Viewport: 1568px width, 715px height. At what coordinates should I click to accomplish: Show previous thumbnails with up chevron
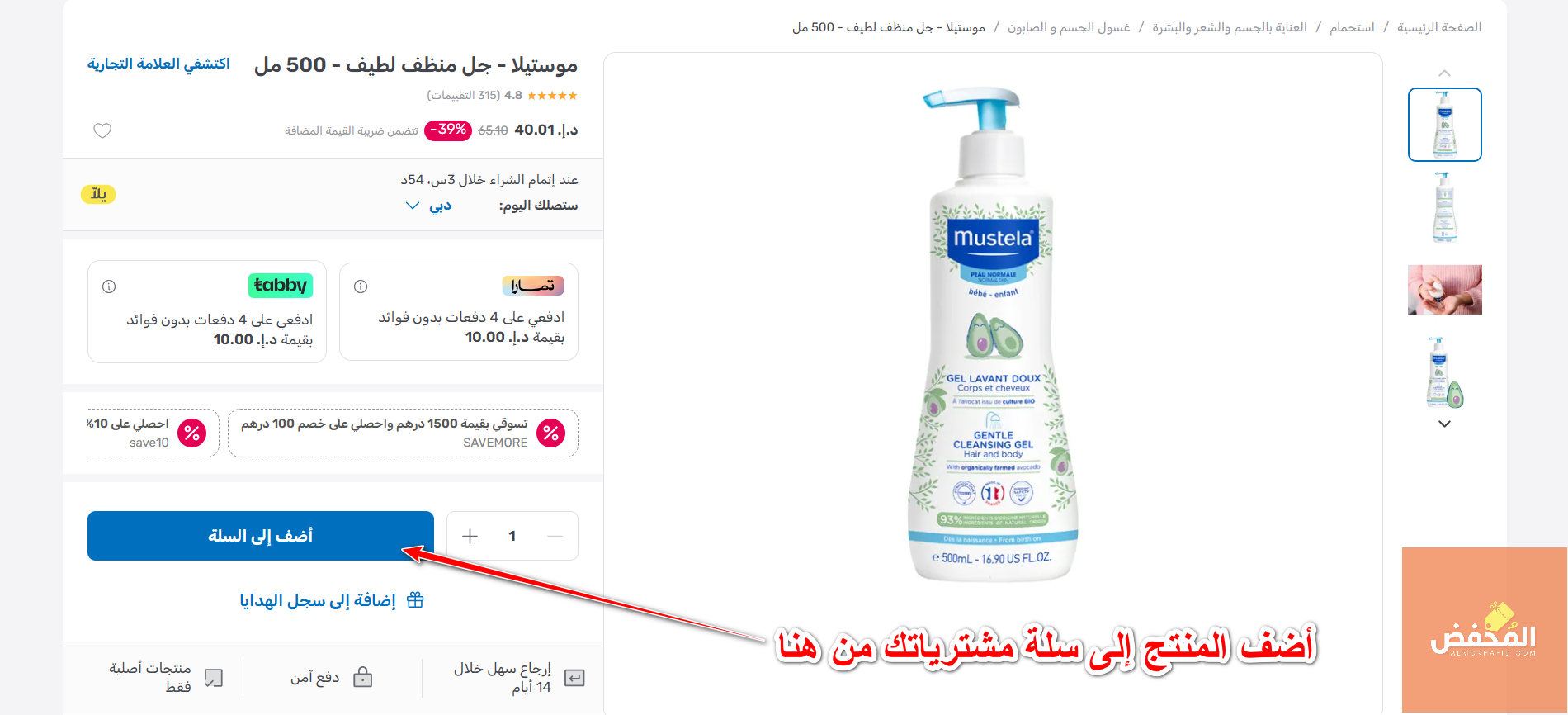[x=1444, y=73]
